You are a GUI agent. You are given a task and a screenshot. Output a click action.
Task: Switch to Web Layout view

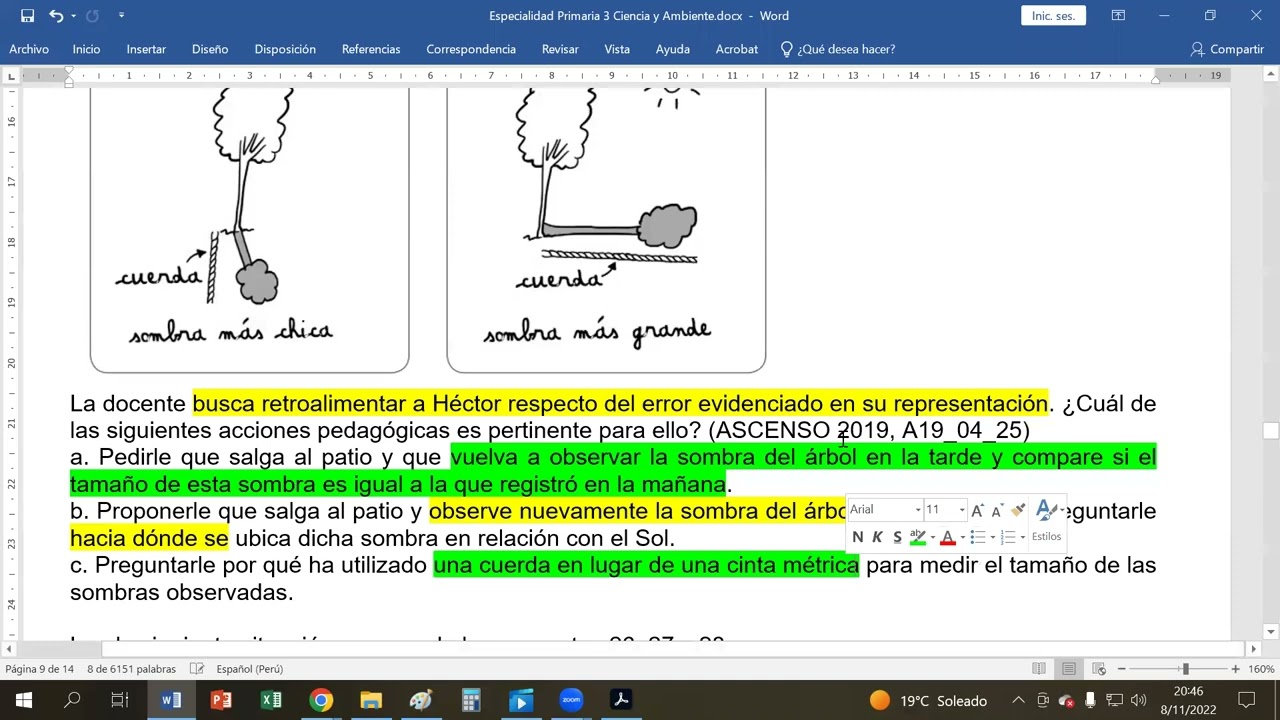point(1099,669)
